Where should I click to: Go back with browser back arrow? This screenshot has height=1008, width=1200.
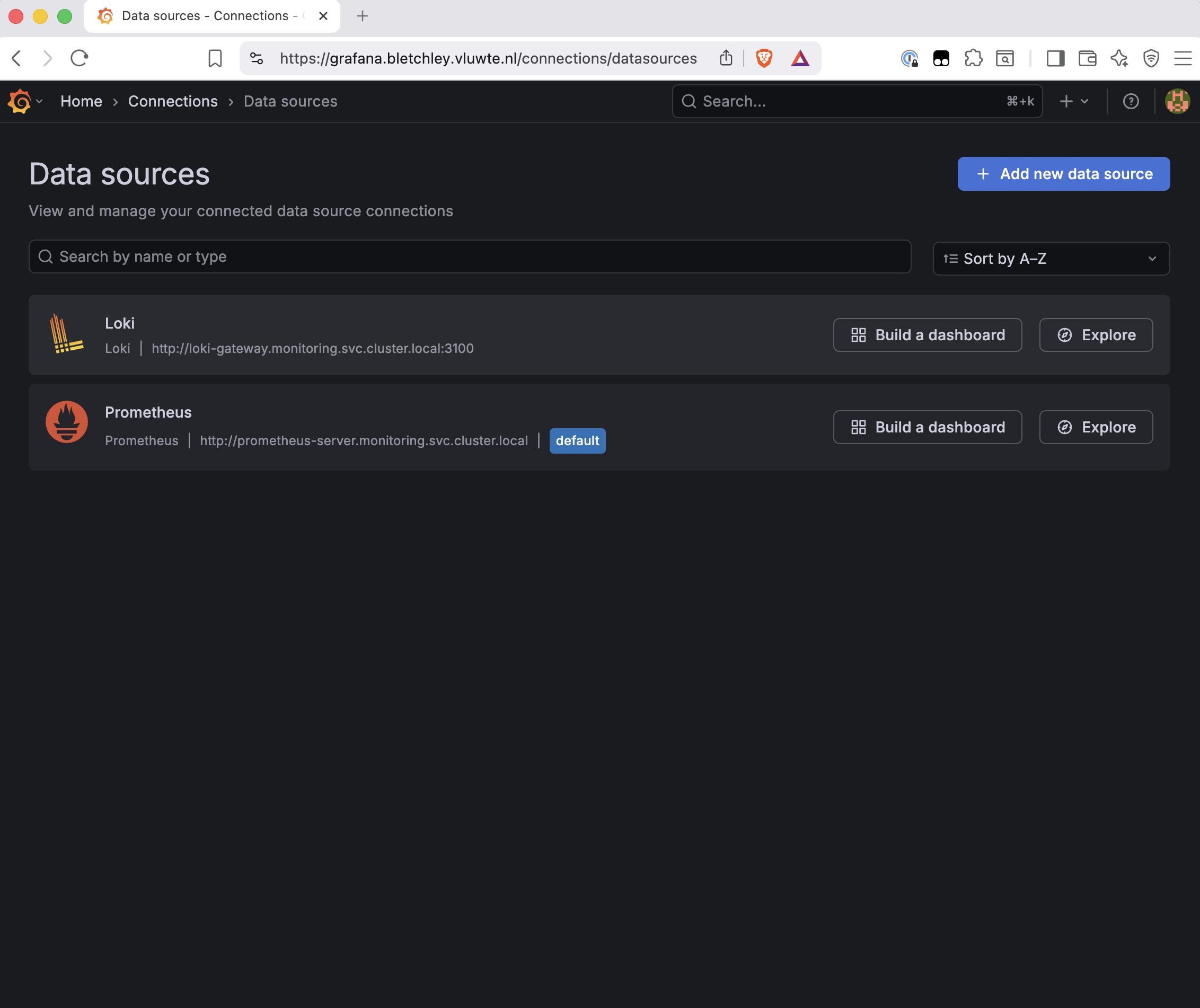tap(16, 58)
